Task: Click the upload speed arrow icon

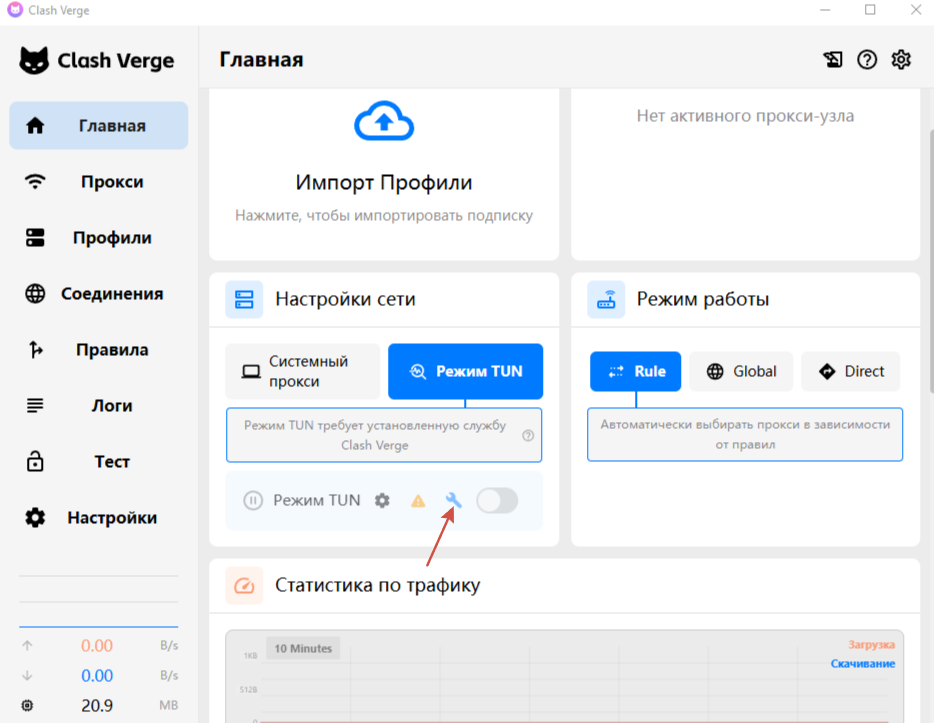Action: pos(27,646)
